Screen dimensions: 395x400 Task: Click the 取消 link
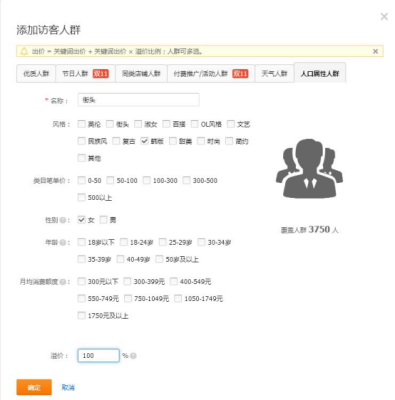pyautogui.click(x=68, y=387)
